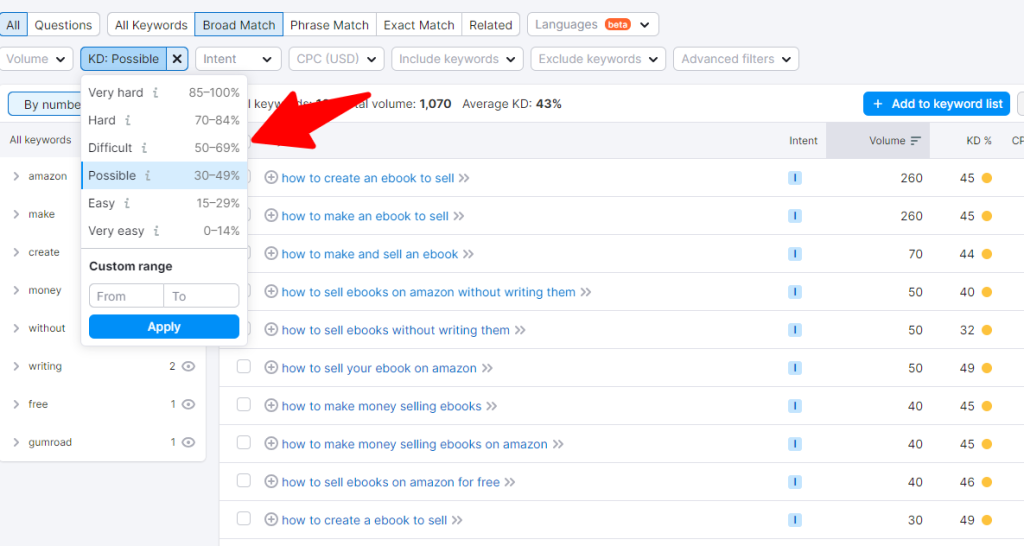Image resolution: width=1024 pixels, height=546 pixels.
Task: Switch to Related tab
Action: [490, 25]
